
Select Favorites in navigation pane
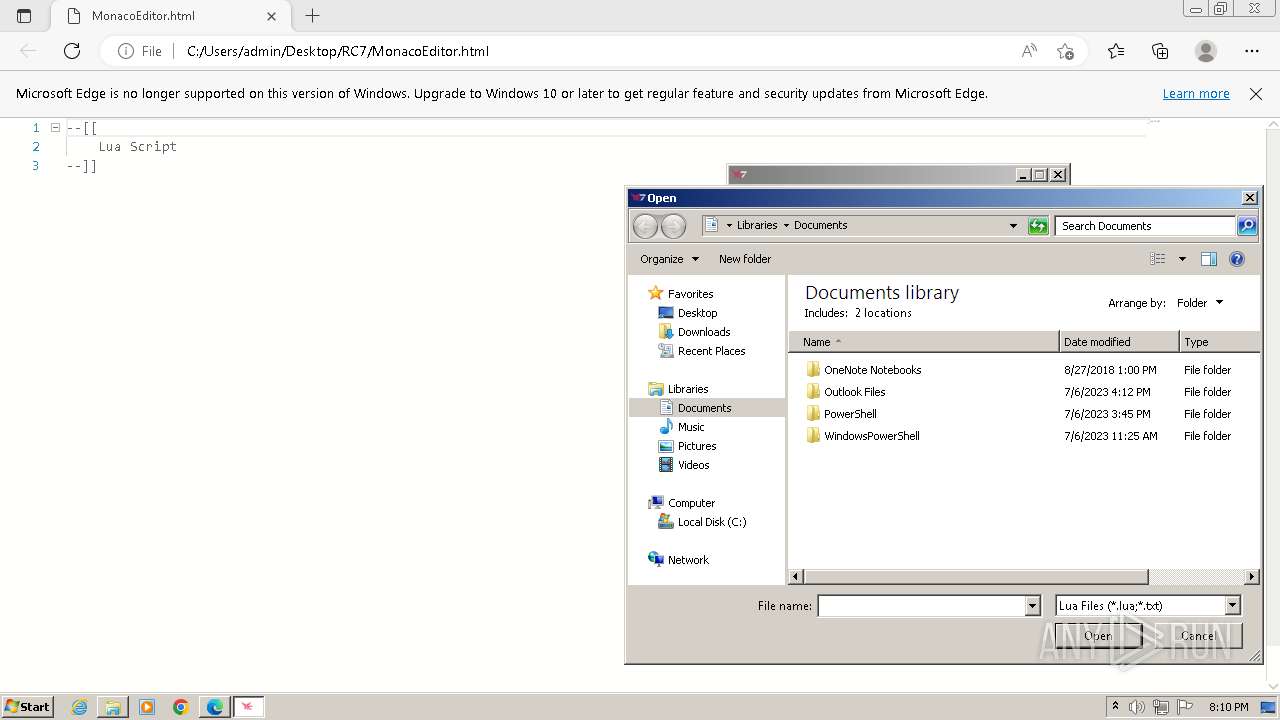pyautogui.click(x=690, y=294)
